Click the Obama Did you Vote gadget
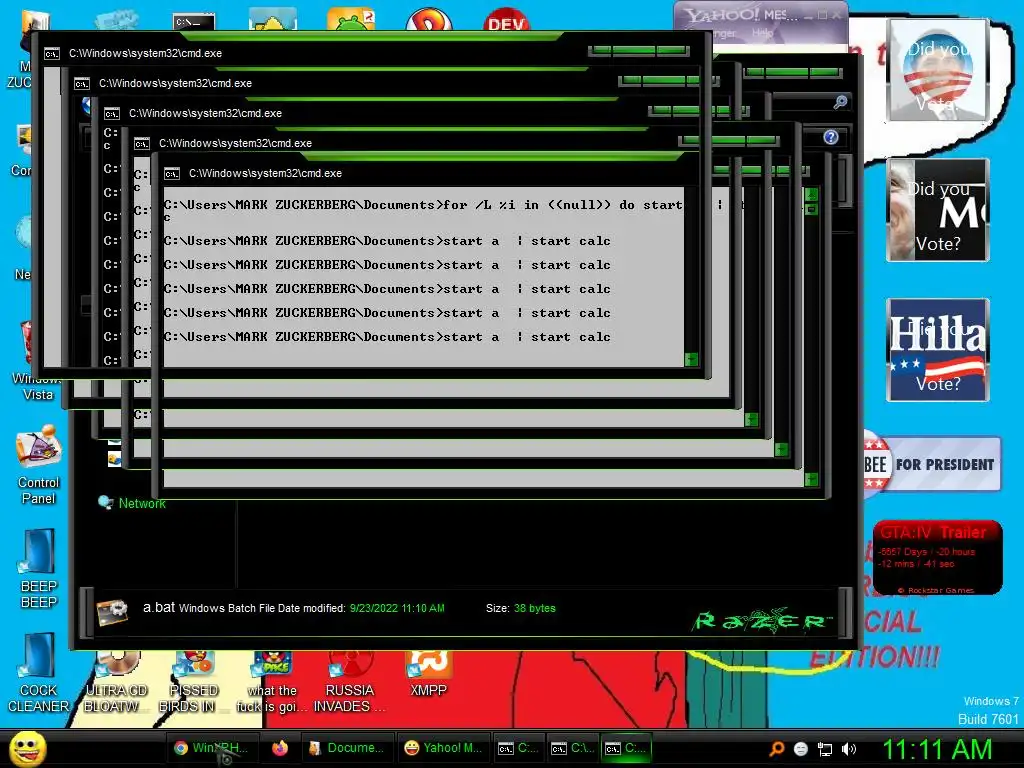Image resolution: width=1024 pixels, height=768 pixels. pos(937,69)
